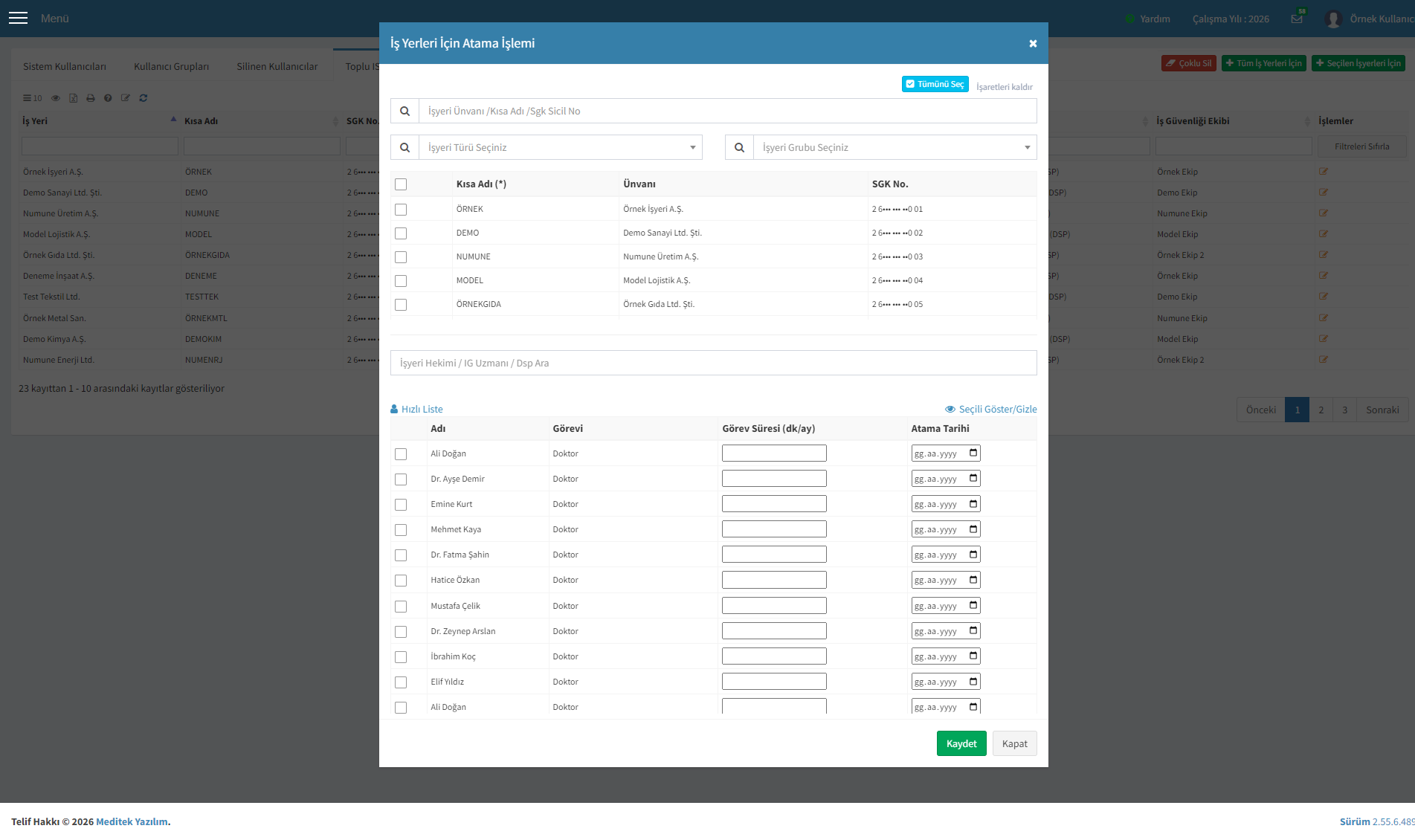Toggle Seçili Göster/Gizle visibility
Image resolution: width=1415 pixels, height=840 pixels.
[990, 409]
